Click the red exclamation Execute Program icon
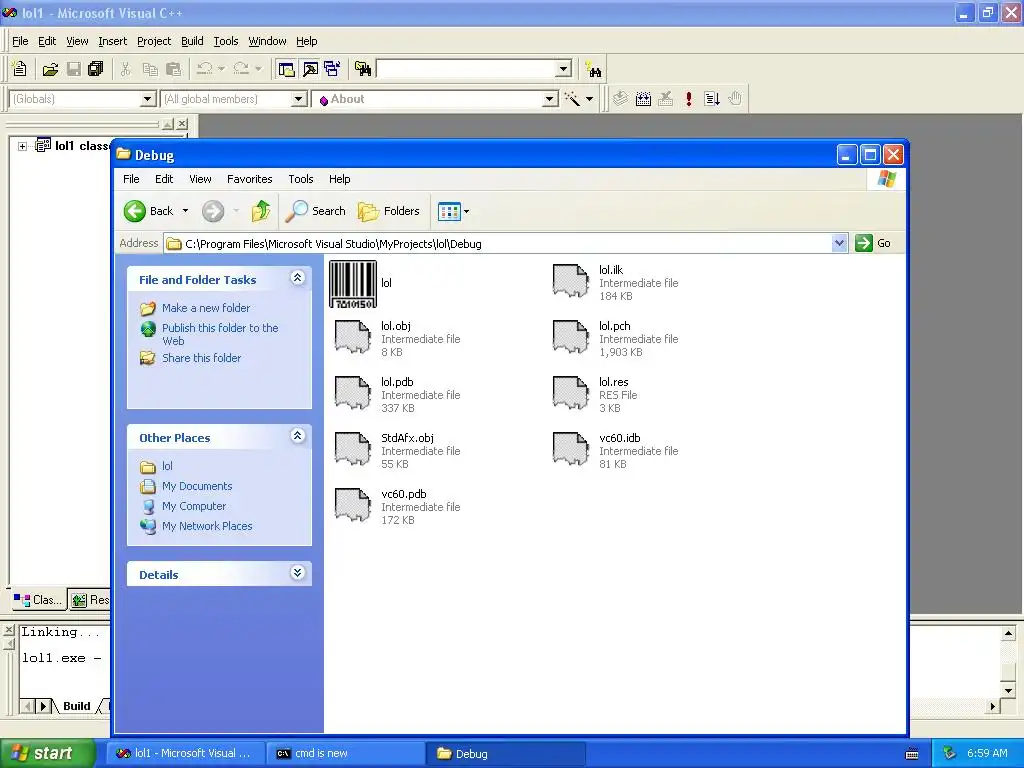This screenshot has width=1024, height=768. [x=688, y=99]
